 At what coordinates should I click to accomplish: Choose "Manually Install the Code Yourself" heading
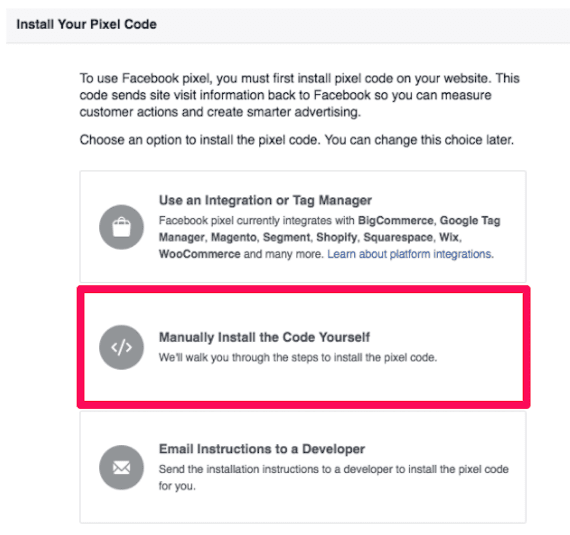coord(264,337)
